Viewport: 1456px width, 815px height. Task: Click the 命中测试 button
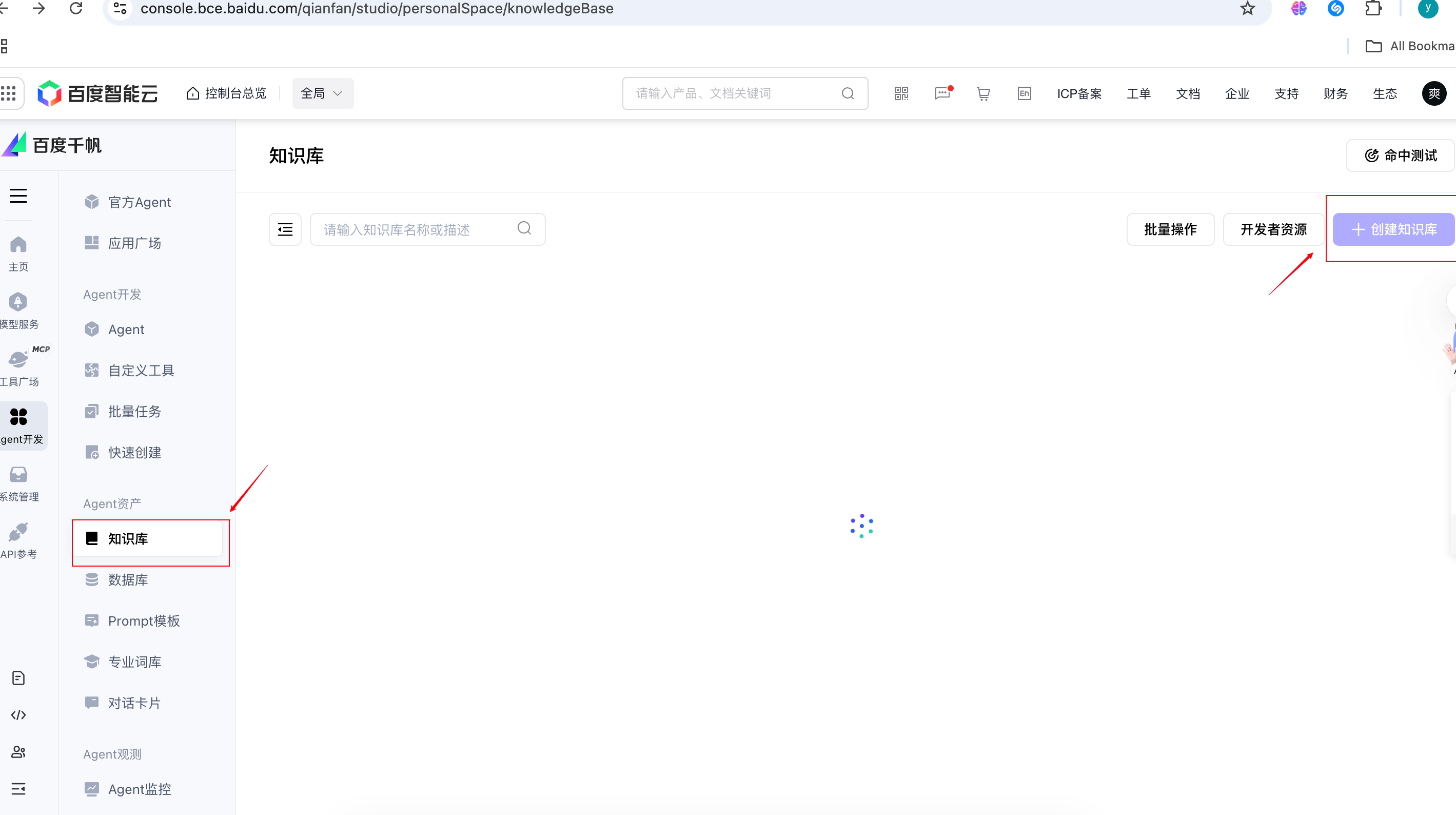(x=1400, y=156)
